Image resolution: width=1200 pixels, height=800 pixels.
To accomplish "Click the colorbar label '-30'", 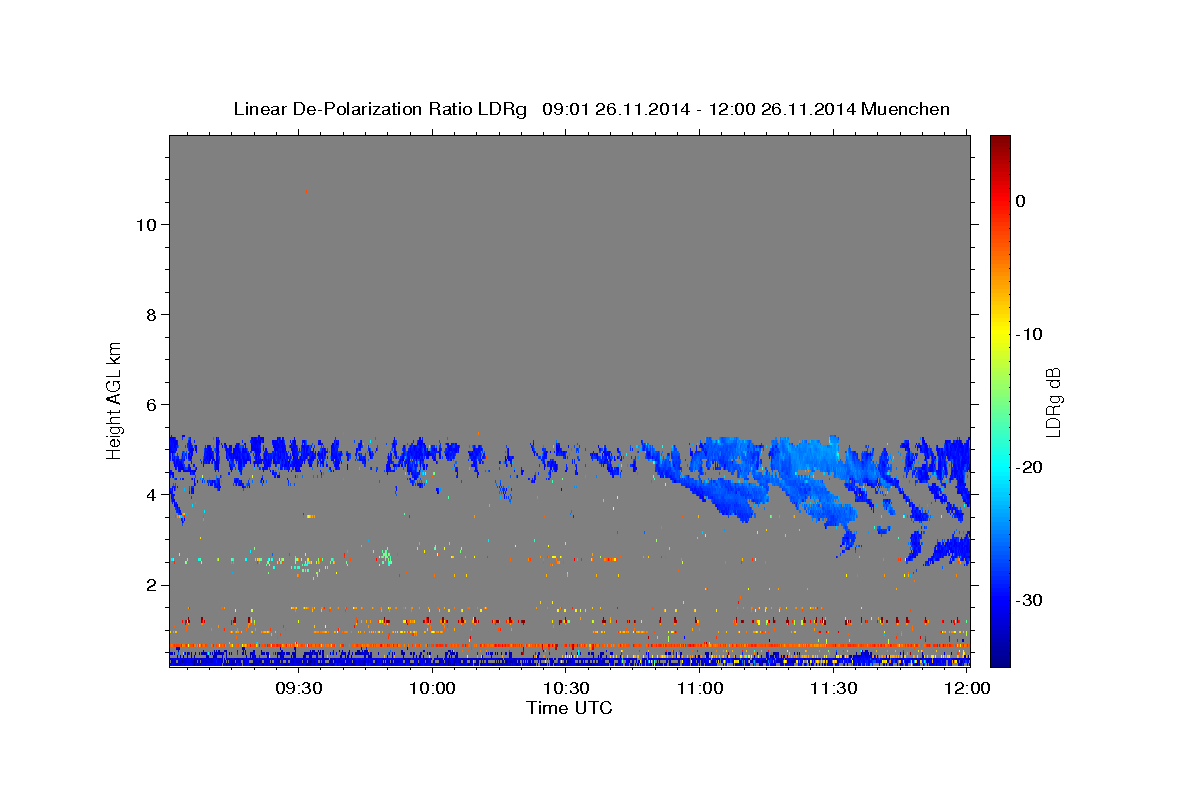I will [x=1029, y=600].
